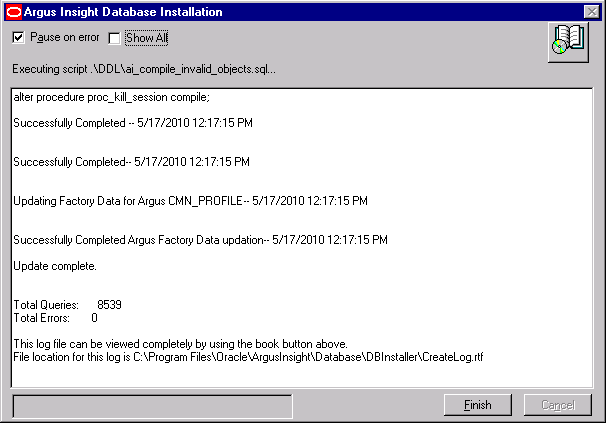Click the empty progress bar

(x=153, y=406)
